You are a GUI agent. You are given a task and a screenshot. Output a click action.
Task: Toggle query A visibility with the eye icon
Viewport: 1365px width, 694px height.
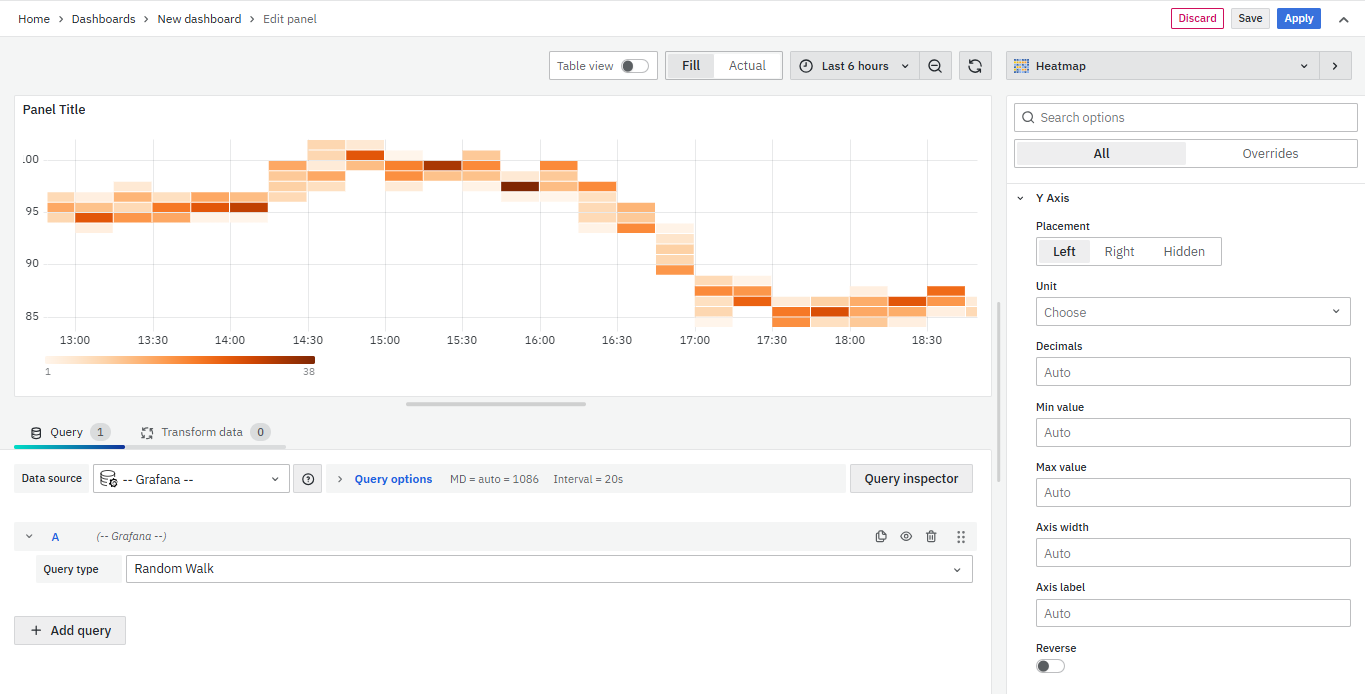click(x=906, y=537)
